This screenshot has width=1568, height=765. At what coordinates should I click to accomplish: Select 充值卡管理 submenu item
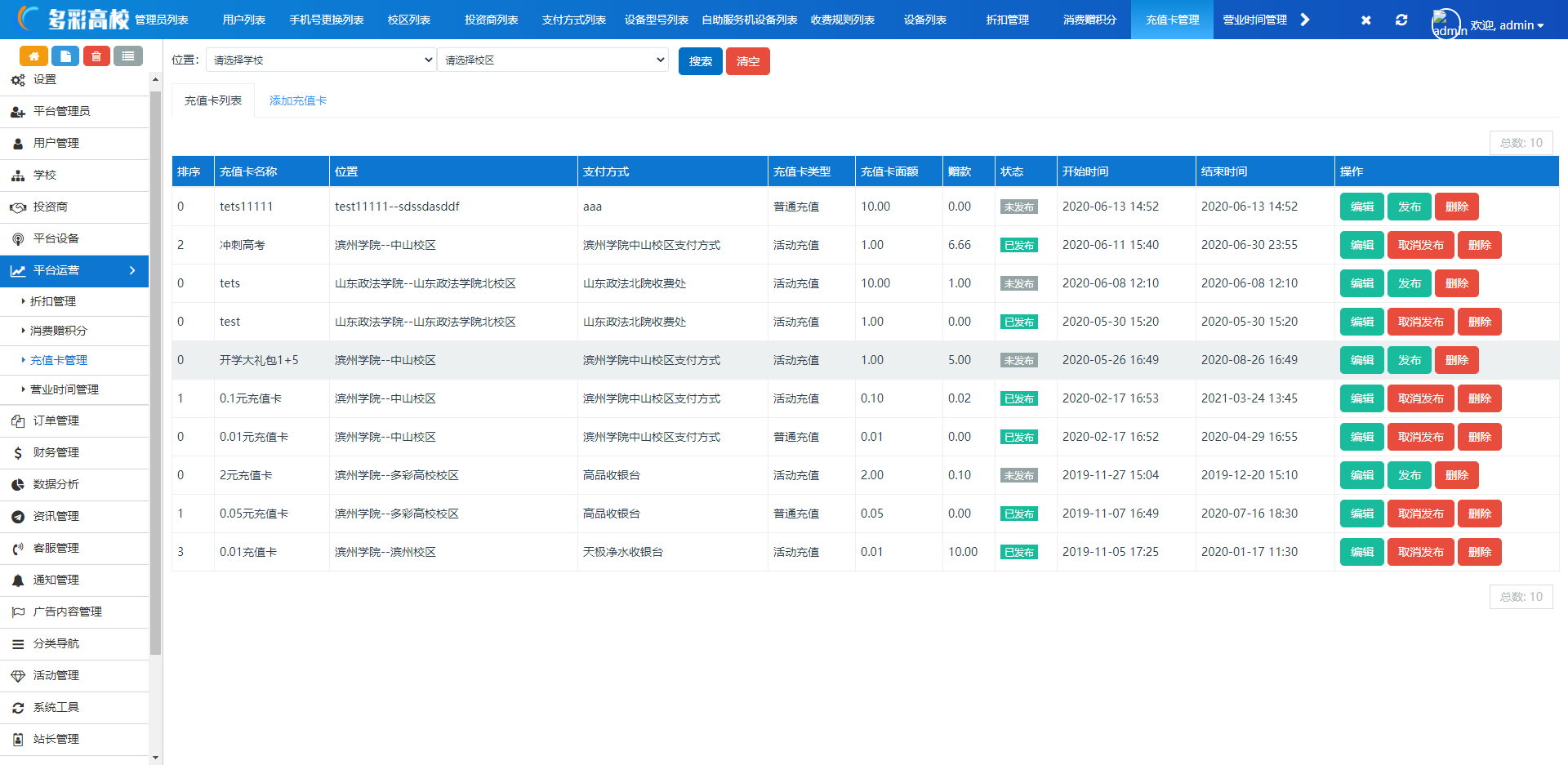point(74,360)
